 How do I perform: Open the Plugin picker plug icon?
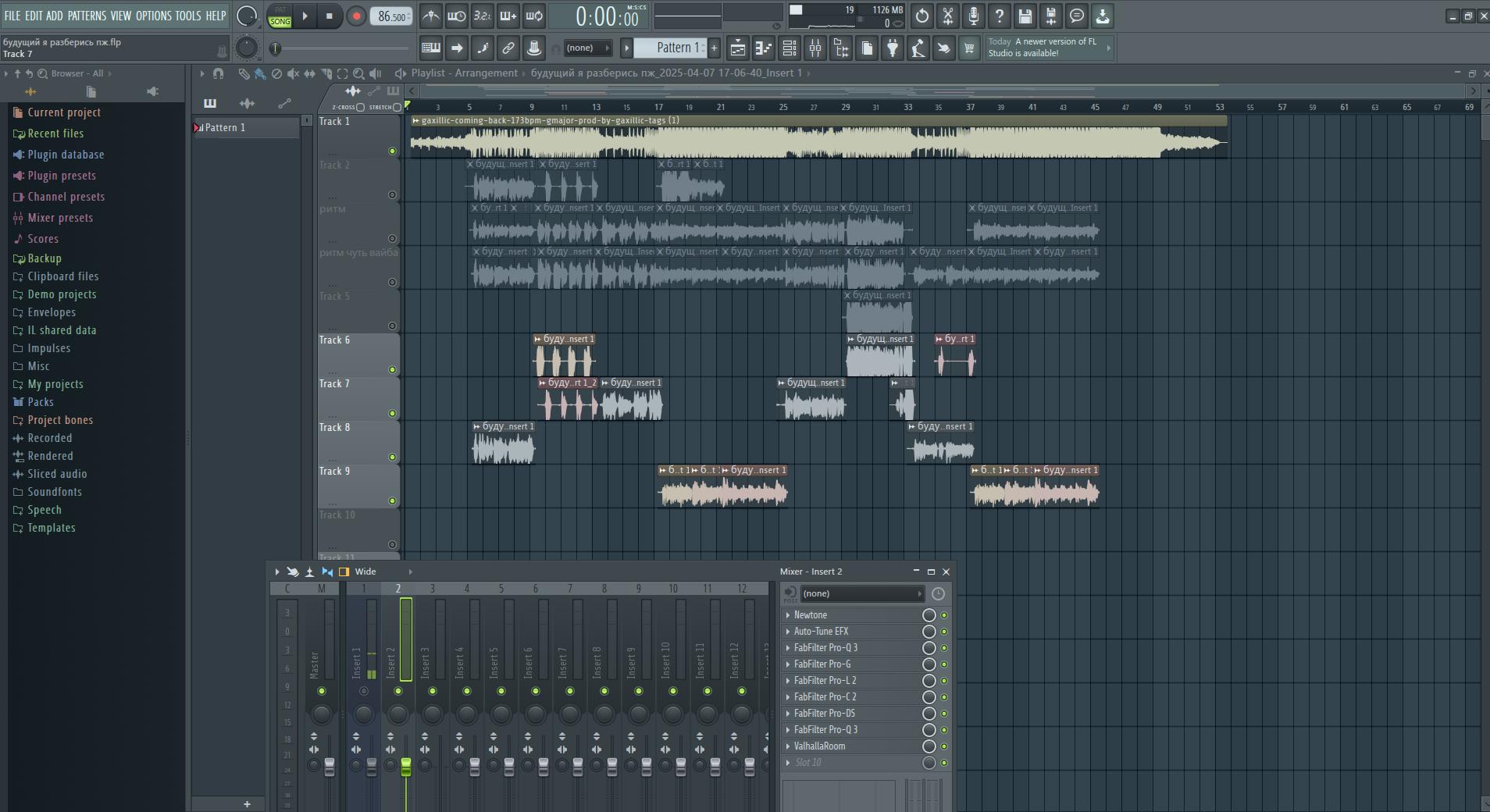(x=893, y=48)
